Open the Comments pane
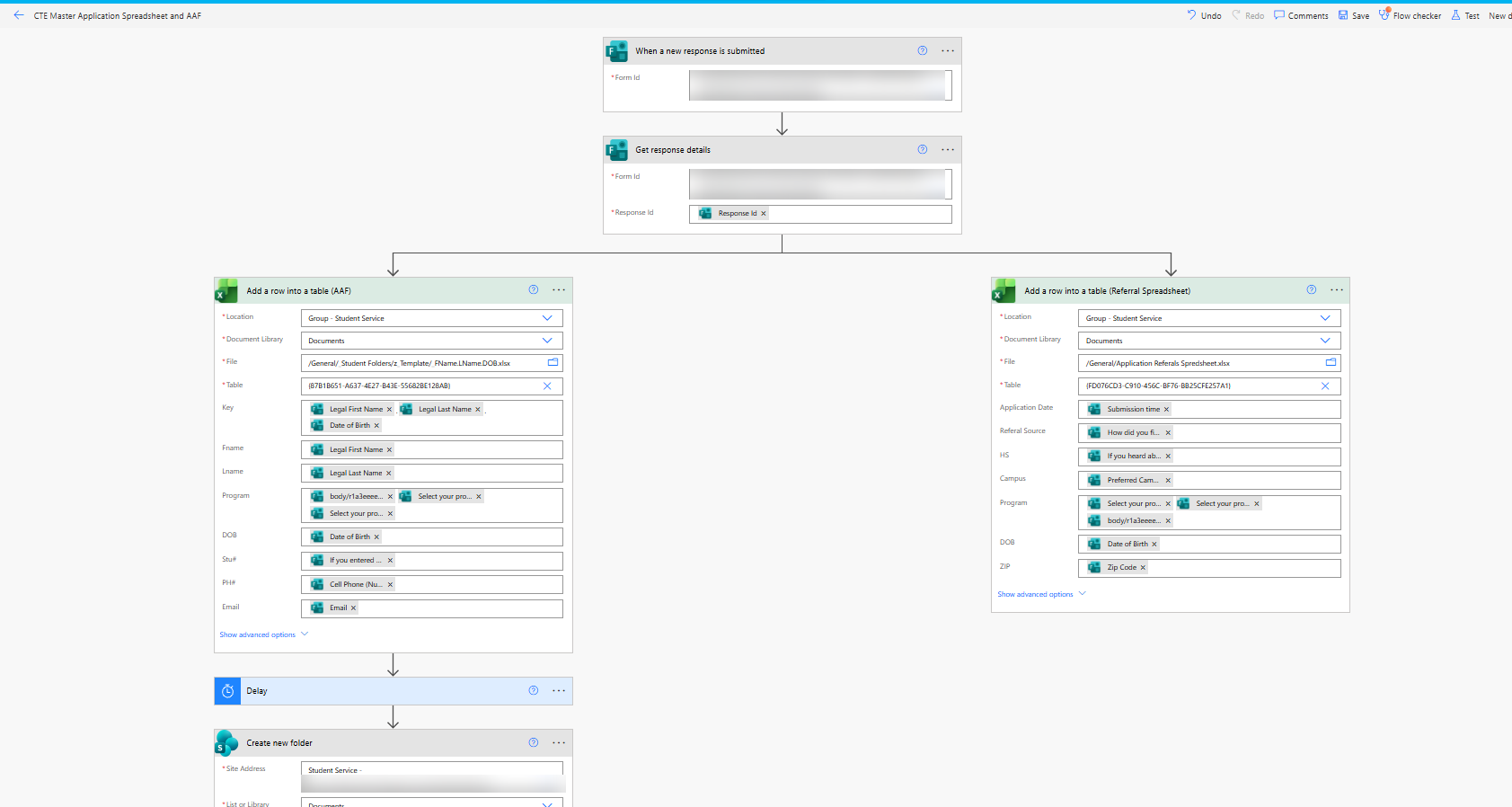This screenshot has width=1512, height=807. tap(1301, 15)
